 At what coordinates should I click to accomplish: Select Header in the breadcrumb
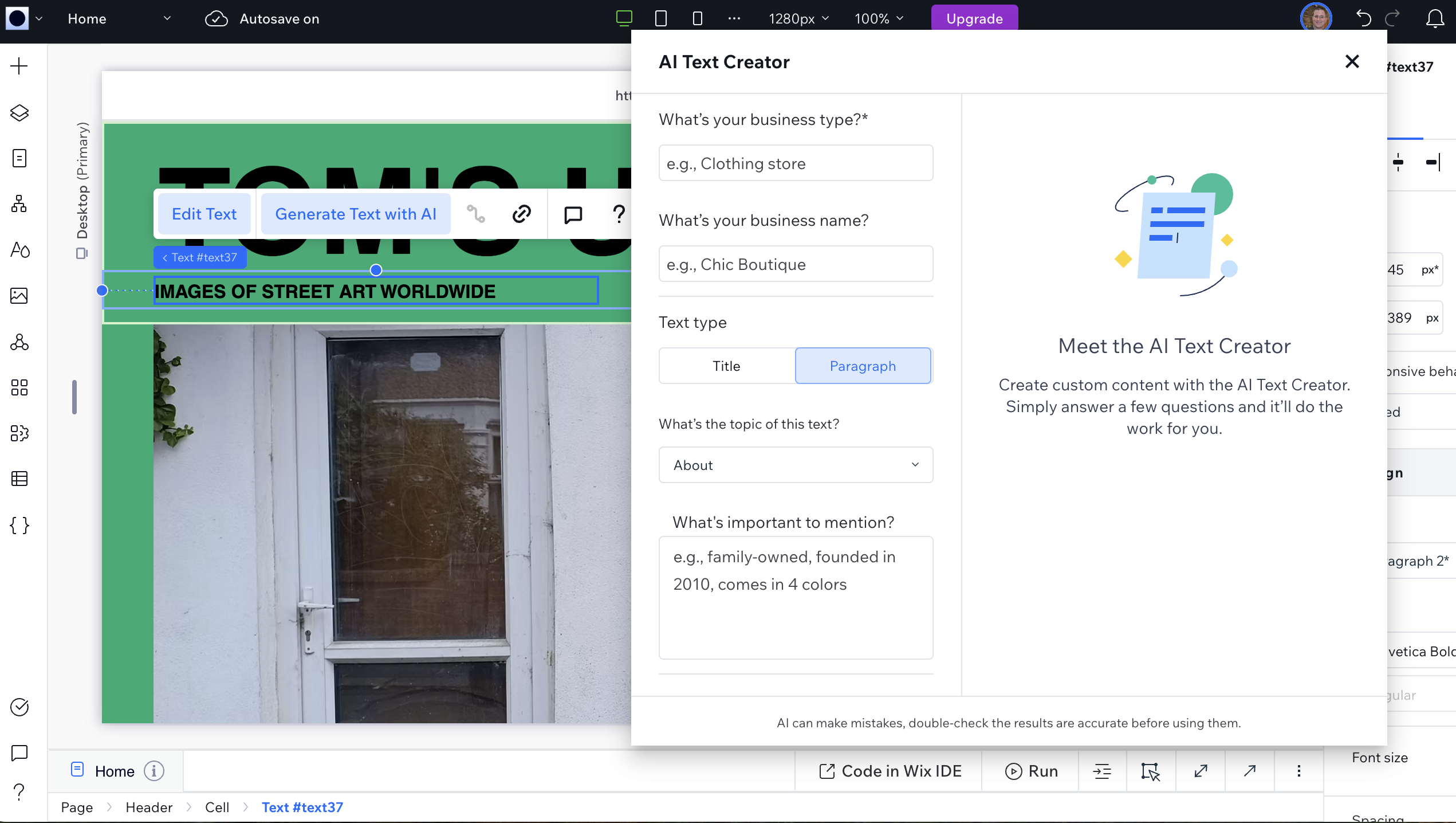149,807
